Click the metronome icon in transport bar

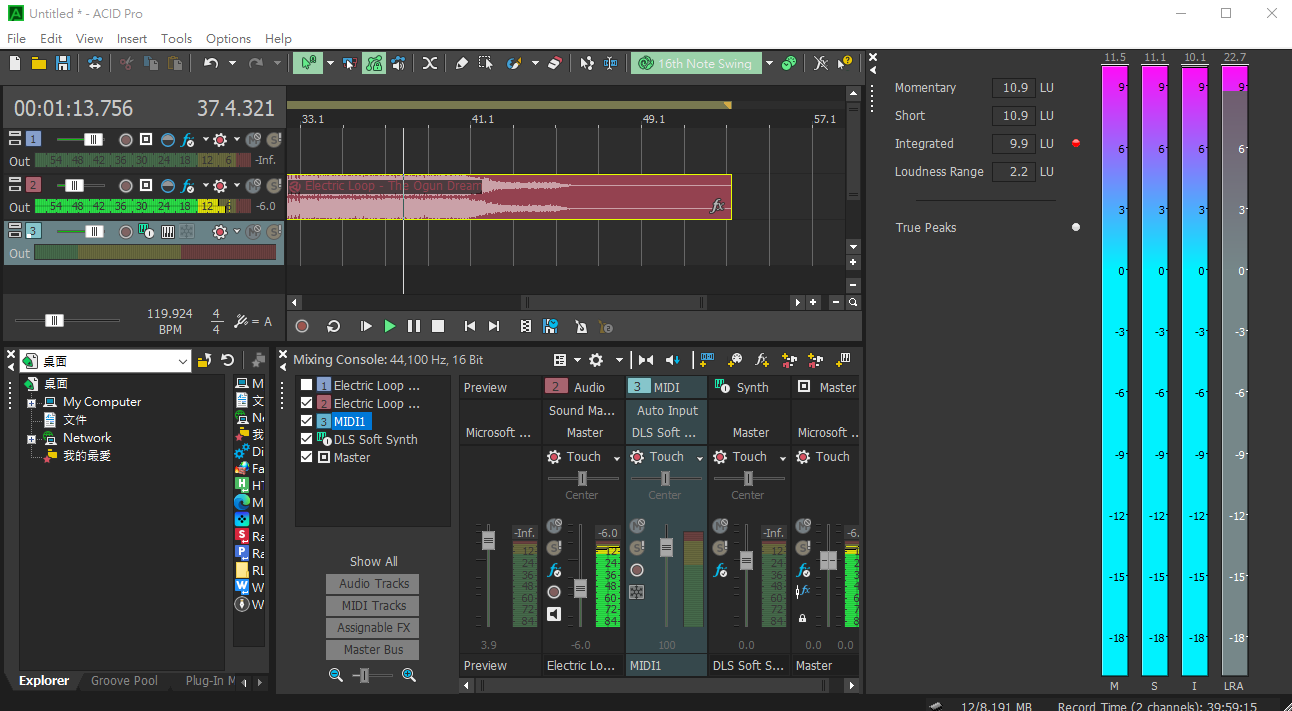tap(581, 326)
